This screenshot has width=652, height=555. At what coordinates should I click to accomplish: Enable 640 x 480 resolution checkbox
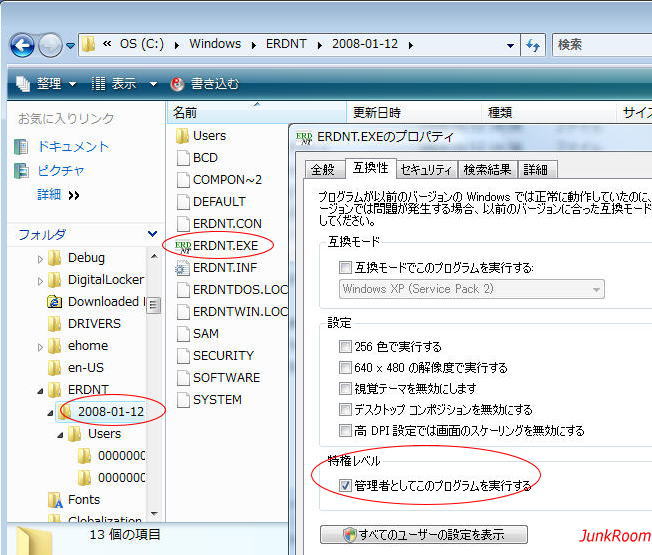click(x=345, y=368)
